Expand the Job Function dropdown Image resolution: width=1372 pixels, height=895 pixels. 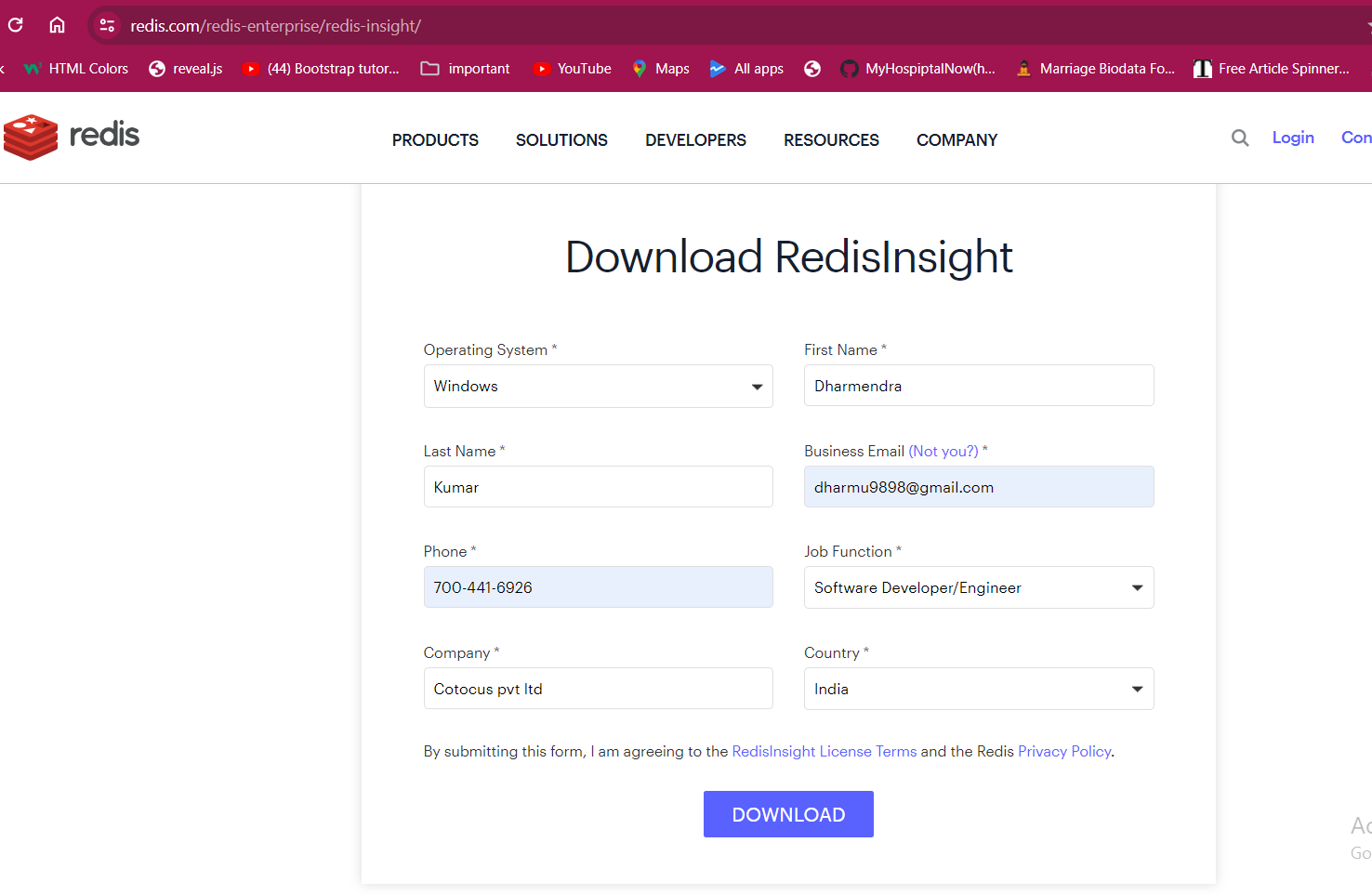[979, 587]
